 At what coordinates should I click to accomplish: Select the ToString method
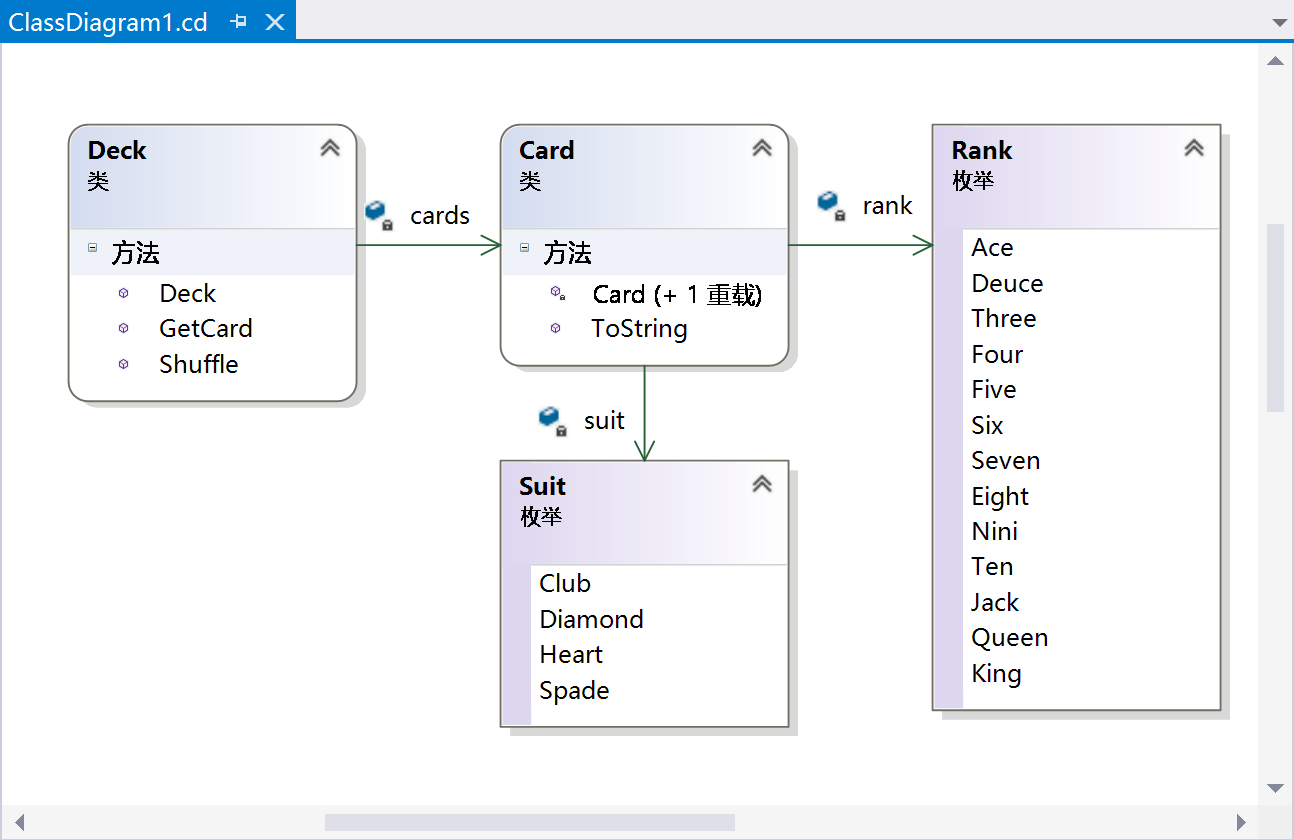click(639, 328)
